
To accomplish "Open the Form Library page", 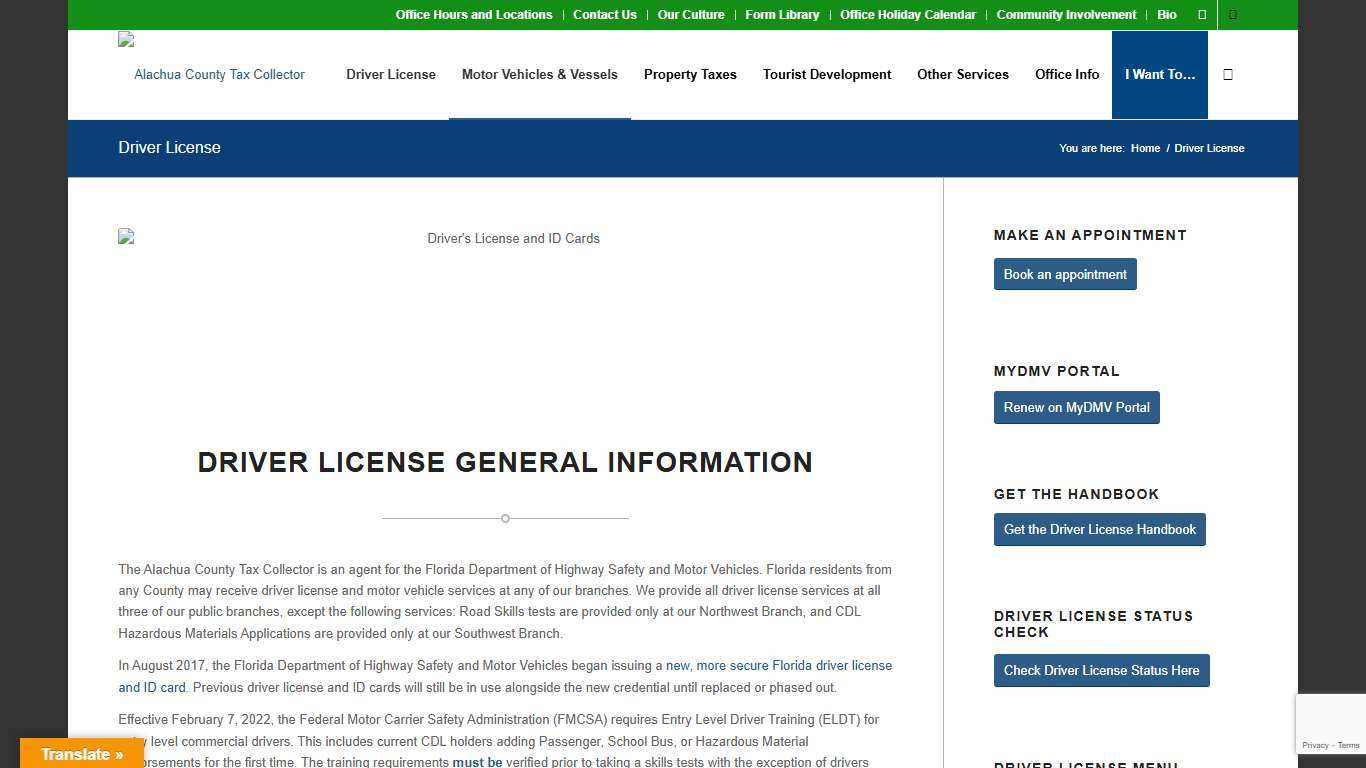I will (782, 15).
